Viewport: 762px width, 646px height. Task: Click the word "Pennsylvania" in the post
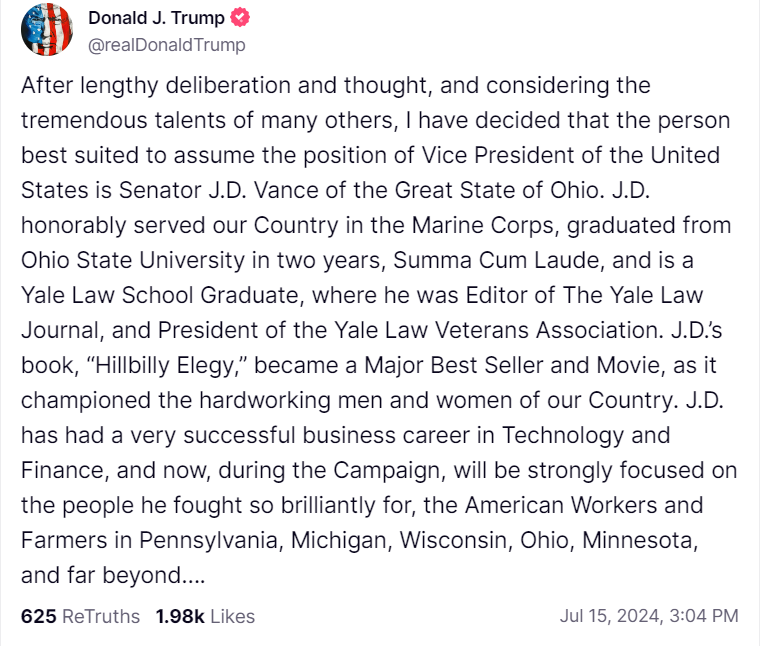(x=214, y=540)
